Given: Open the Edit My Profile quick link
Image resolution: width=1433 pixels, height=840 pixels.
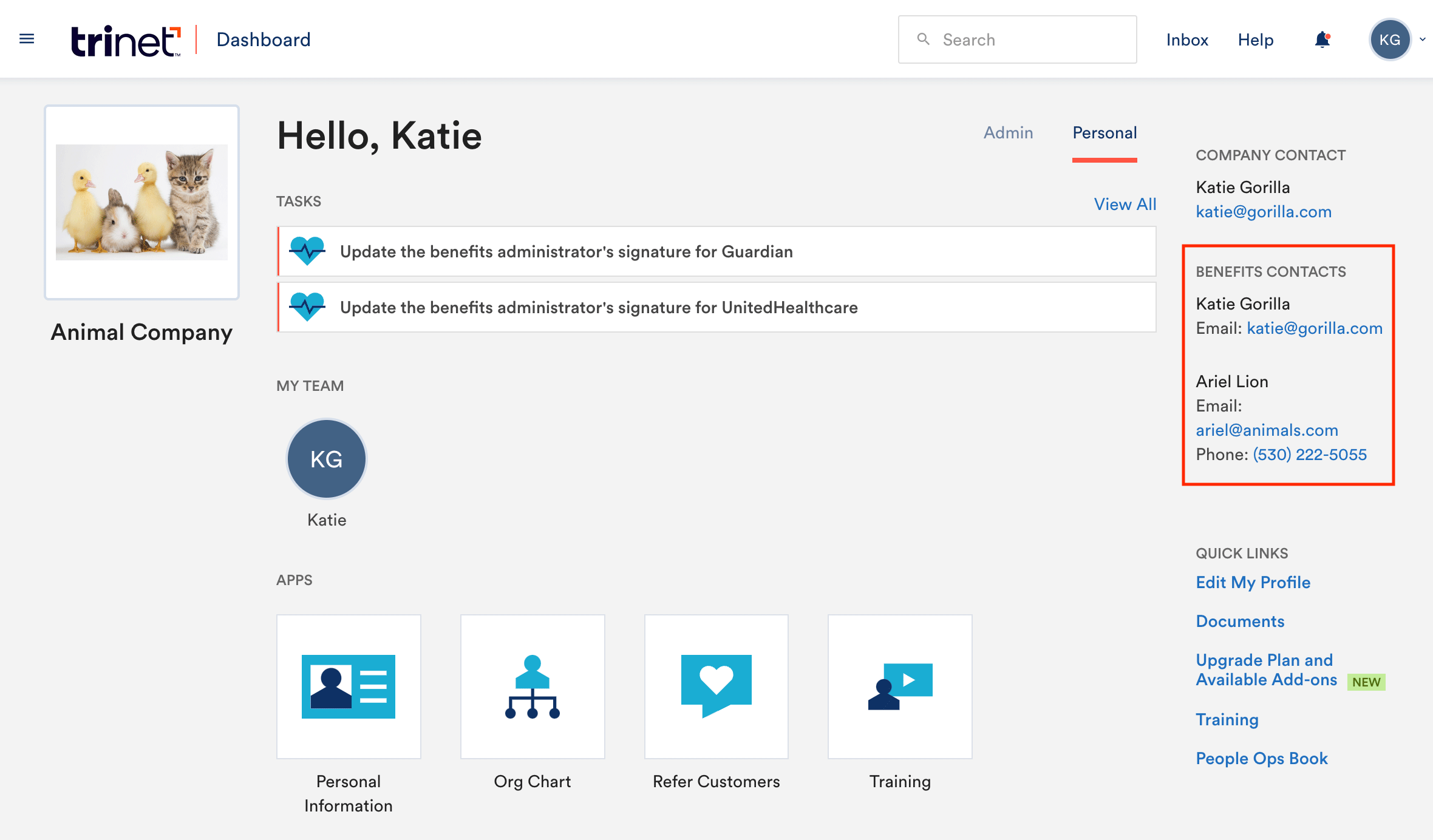Looking at the screenshot, I should tap(1253, 582).
